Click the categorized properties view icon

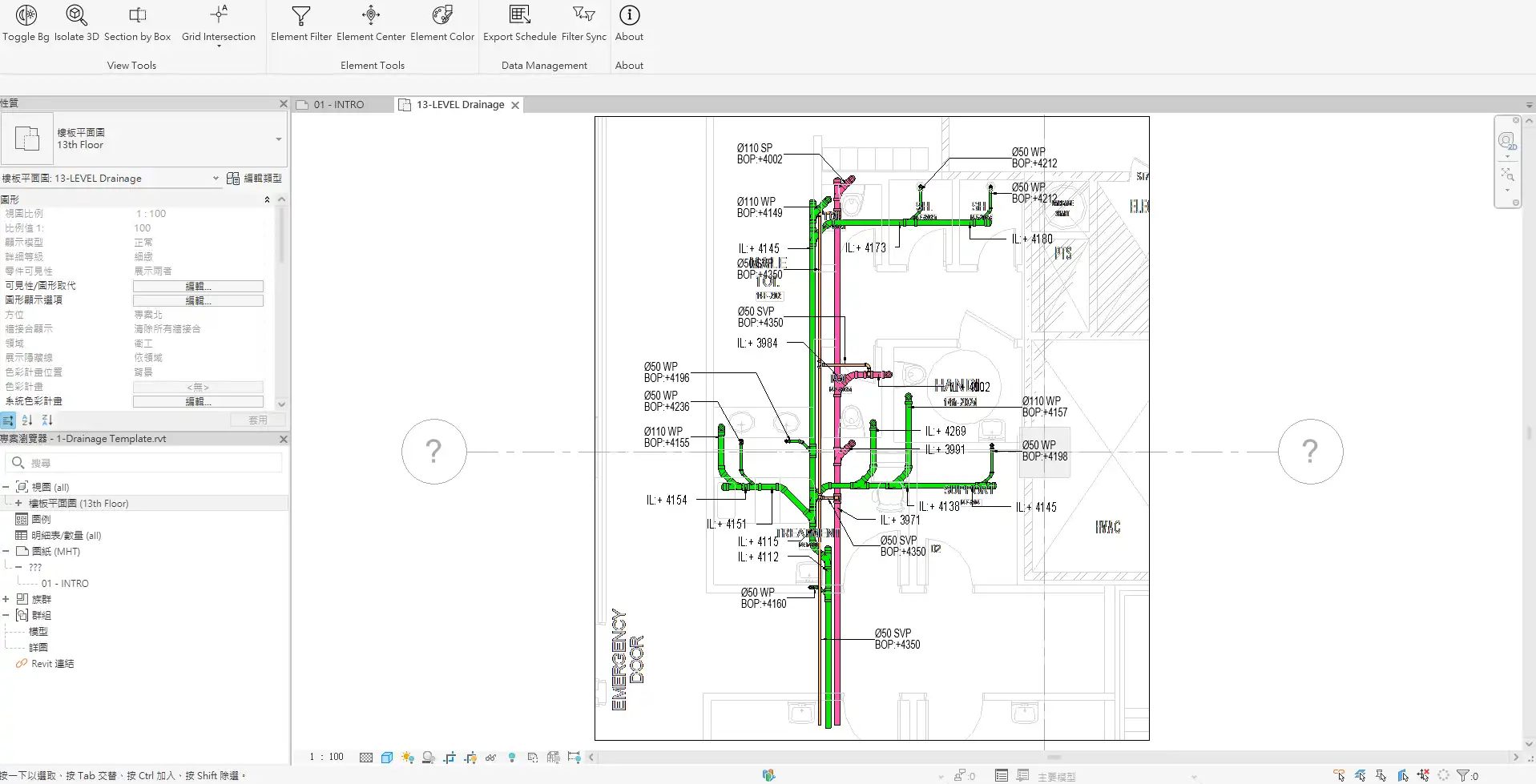(8, 420)
